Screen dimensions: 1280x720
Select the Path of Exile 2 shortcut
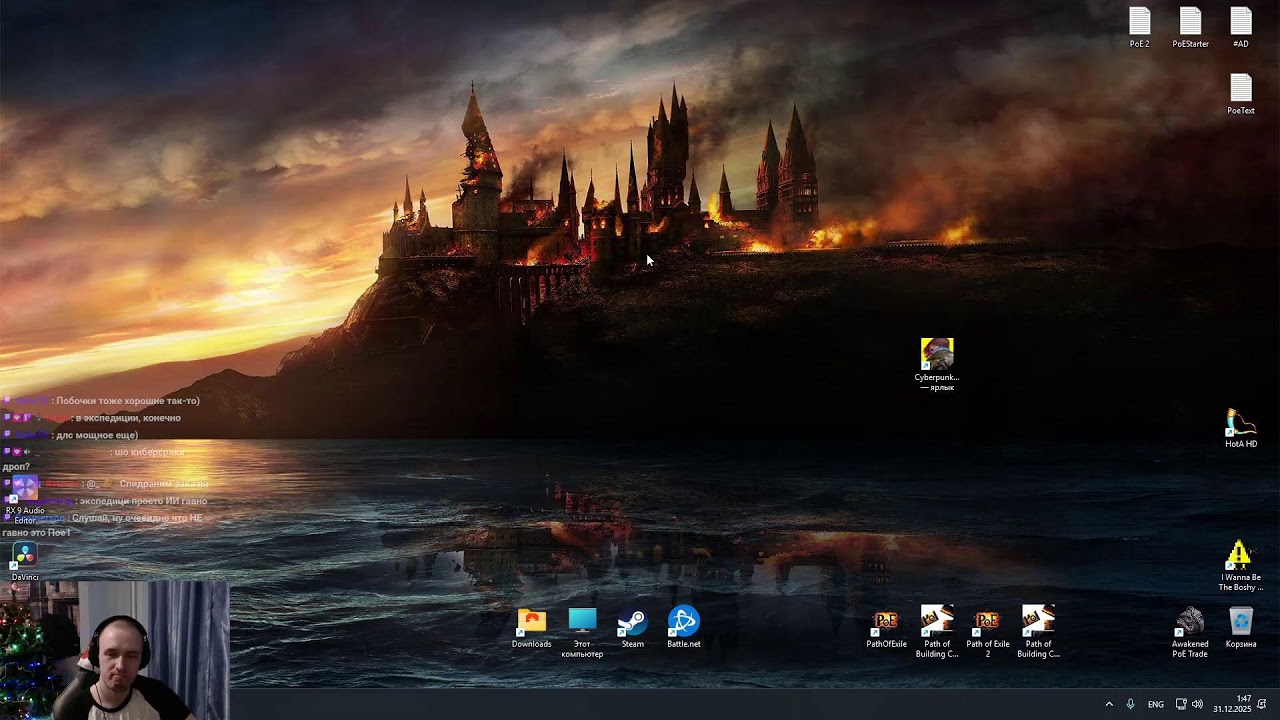[x=988, y=633]
